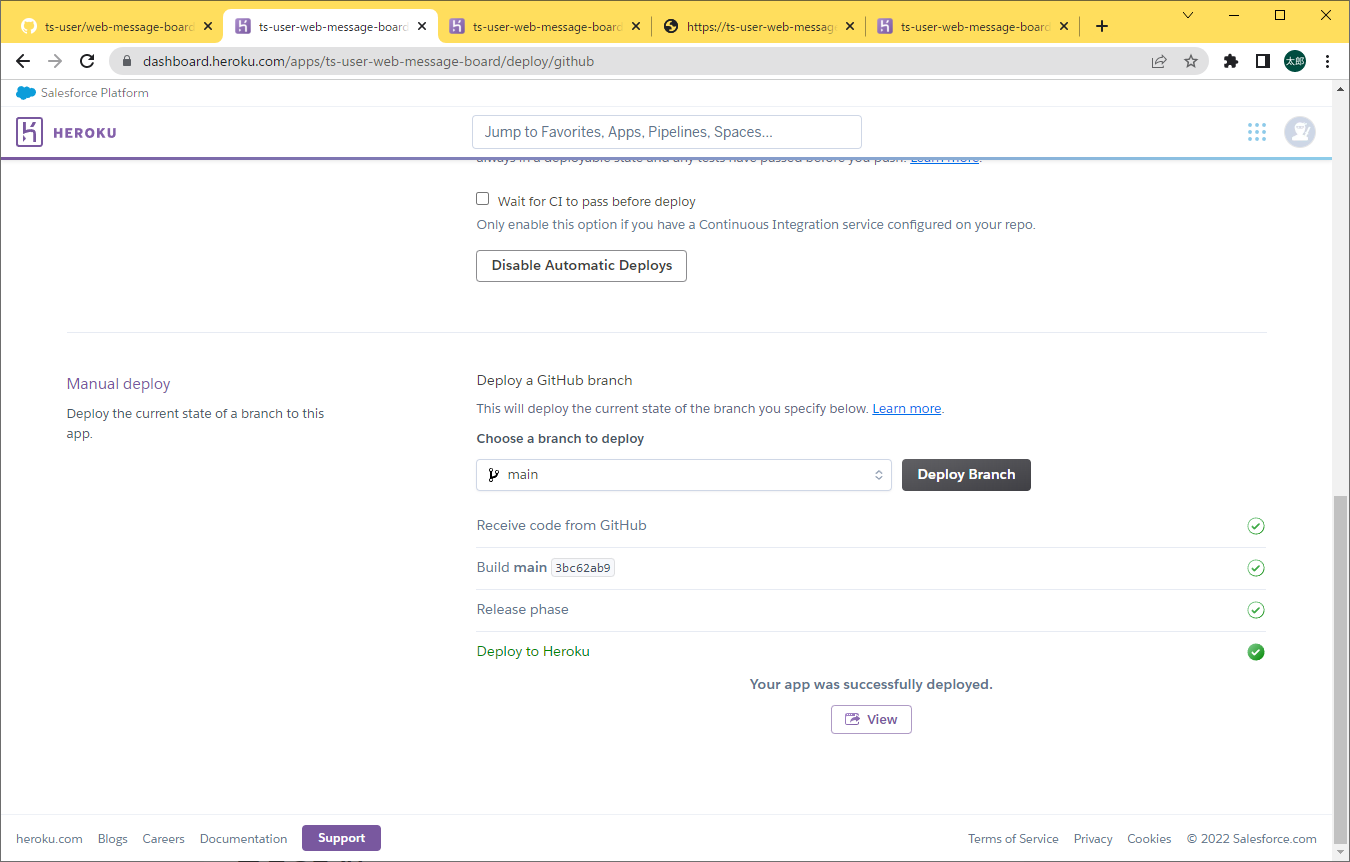Image resolution: width=1350 pixels, height=862 pixels.
Task: Open the Privacy footer link
Action: 1093,839
